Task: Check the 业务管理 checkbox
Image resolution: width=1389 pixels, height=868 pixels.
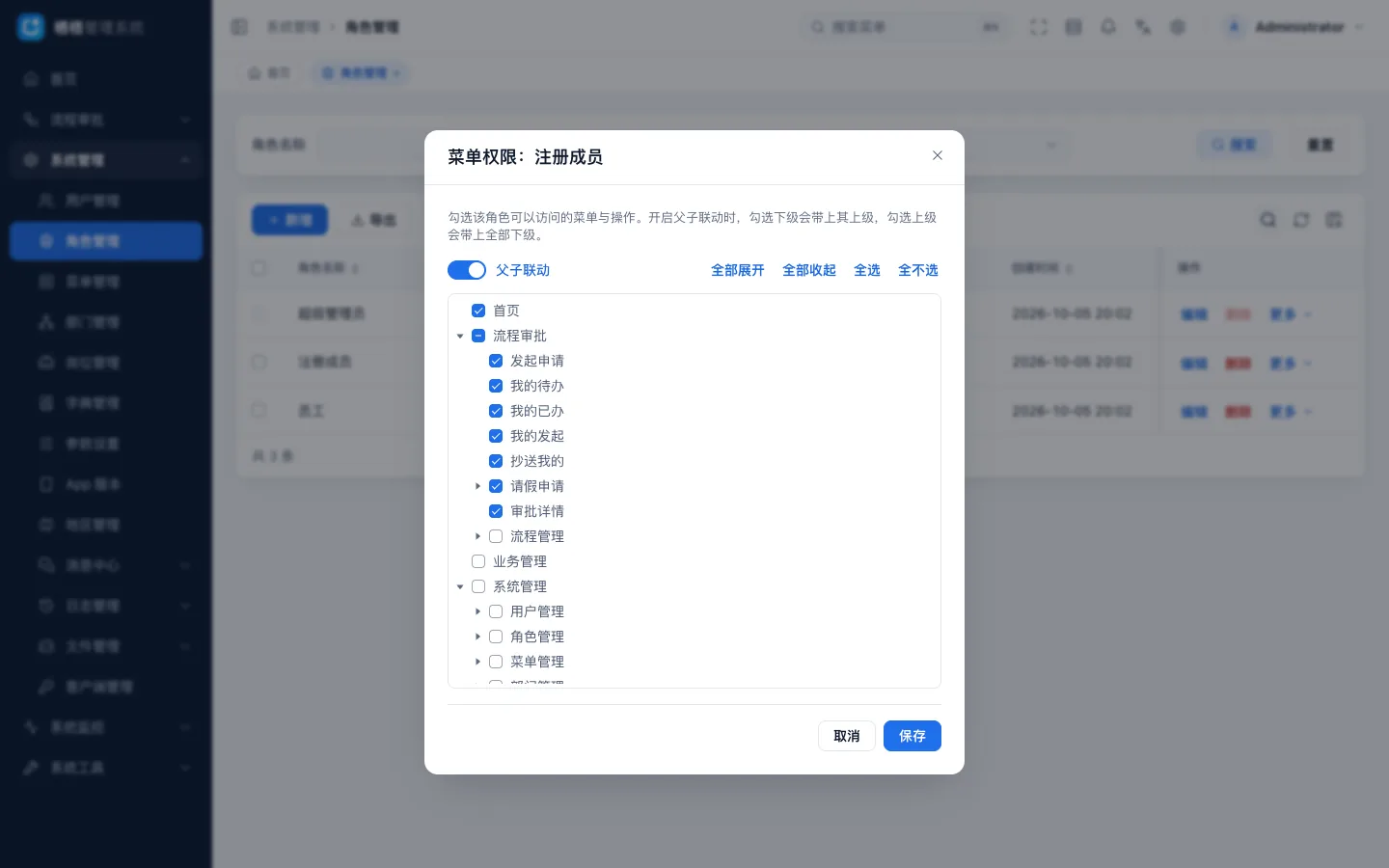Action: click(x=478, y=561)
